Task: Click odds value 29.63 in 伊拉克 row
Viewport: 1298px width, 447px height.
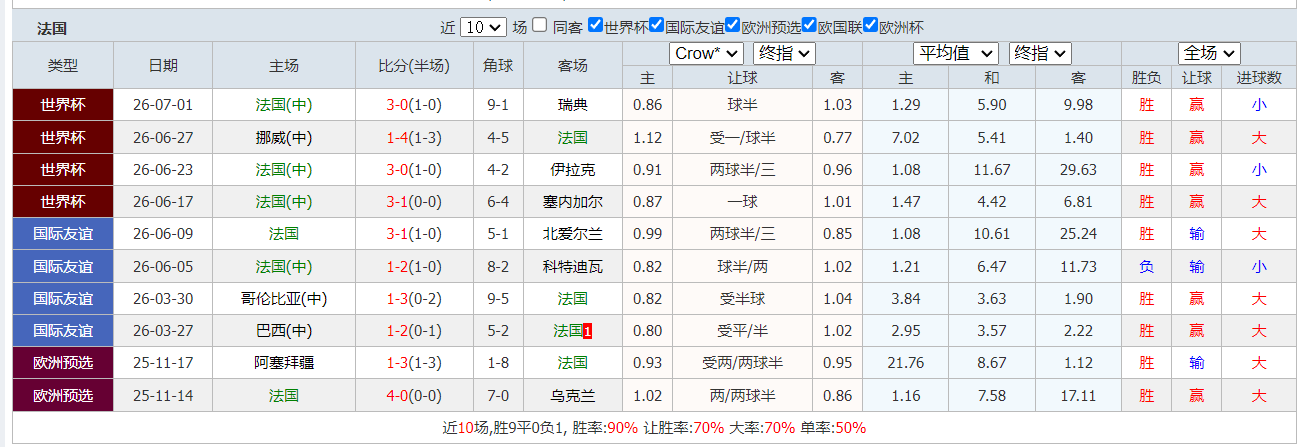Action: tap(1078, 169)
